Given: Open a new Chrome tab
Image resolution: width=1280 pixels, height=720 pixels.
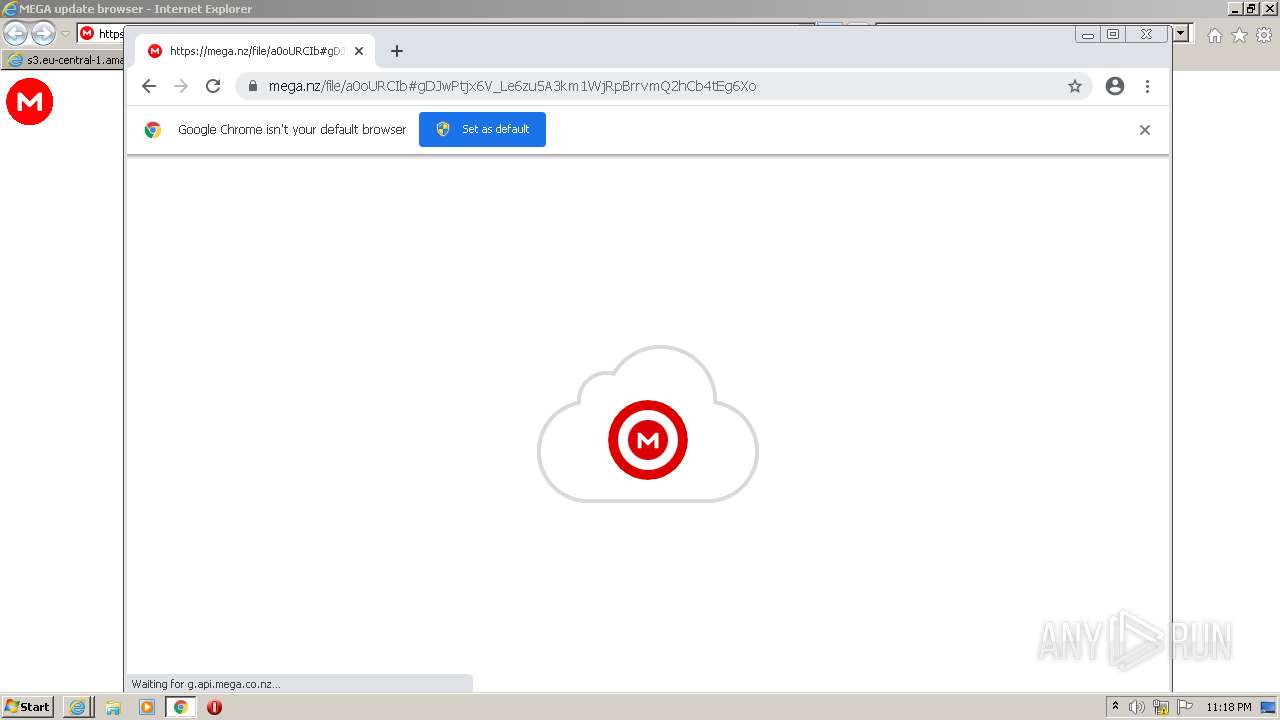Looking at the screenshot, I should click(397, 51).
